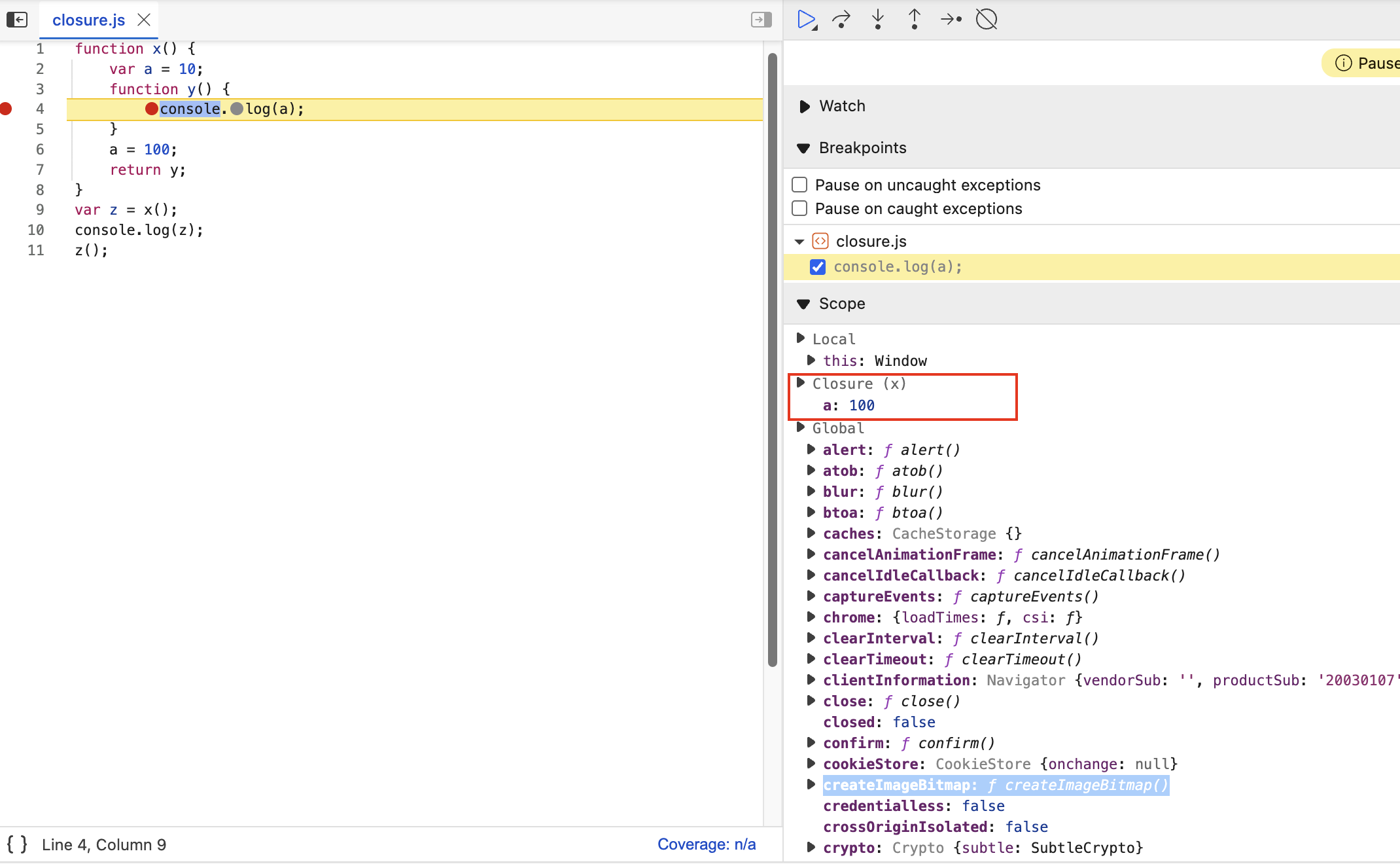
Task: Expand the Watch section
Action: coord(804,106)
